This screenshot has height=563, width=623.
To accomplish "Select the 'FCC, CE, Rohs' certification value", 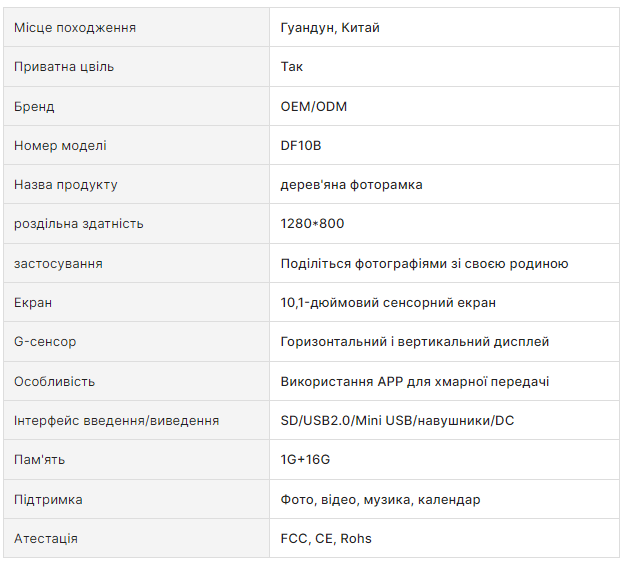I will click(326, 539).
